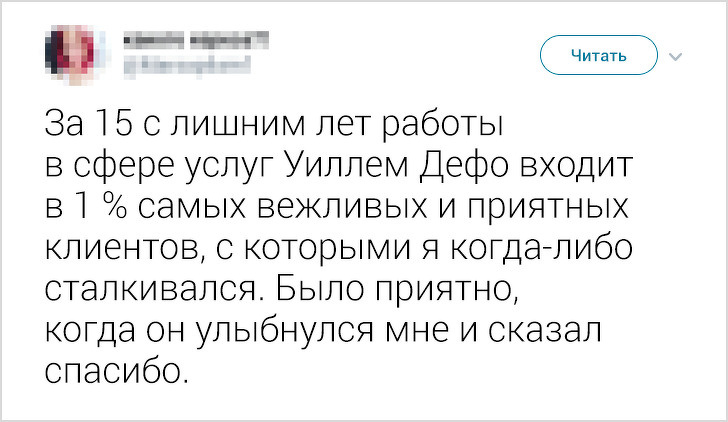
Task: Click the final word спасибо
Action: tap(115, 372)
